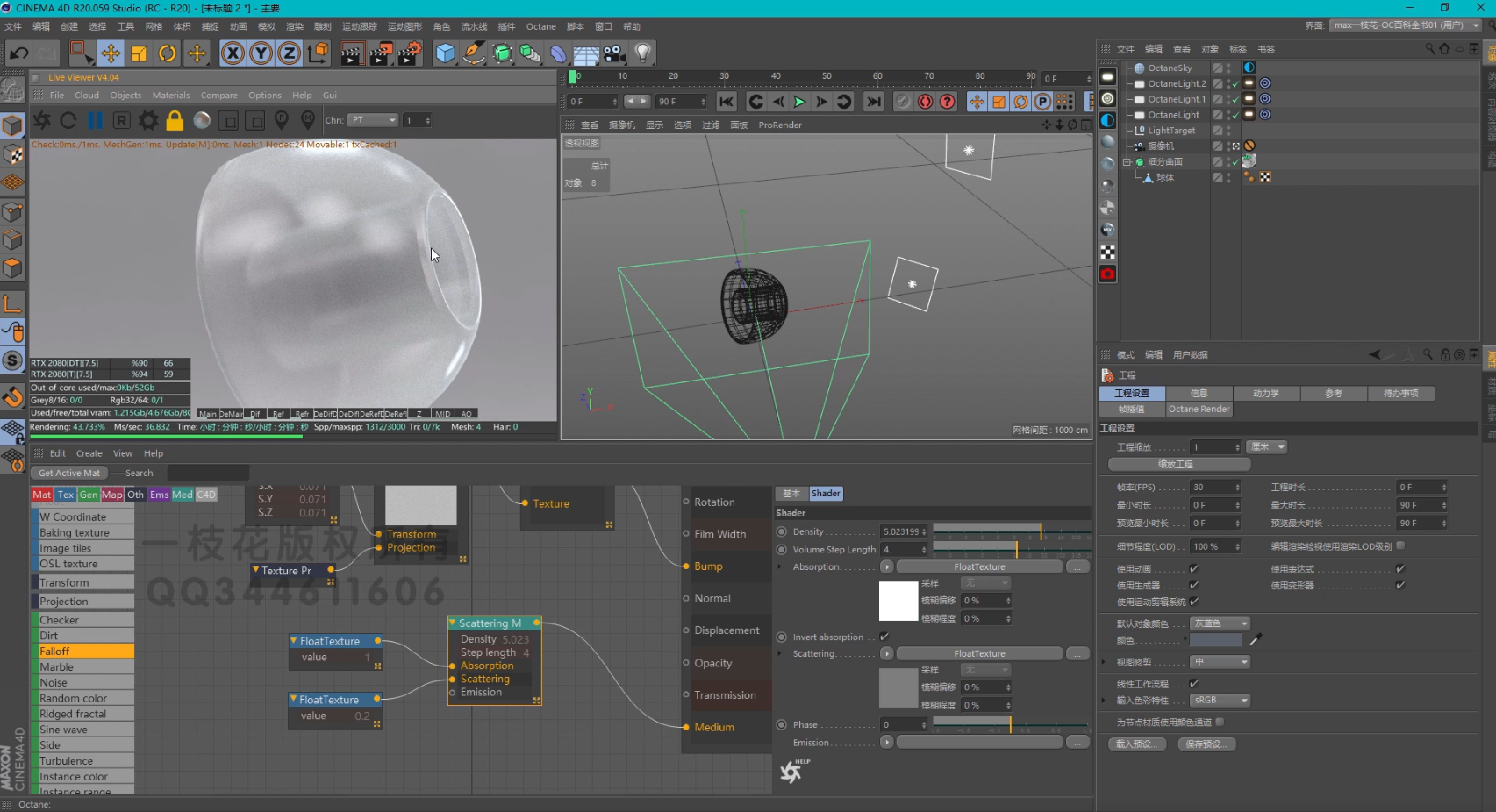Click Live Viewer pick material icon
This screenshot has height=812, width=1496.
coord(308,120)
